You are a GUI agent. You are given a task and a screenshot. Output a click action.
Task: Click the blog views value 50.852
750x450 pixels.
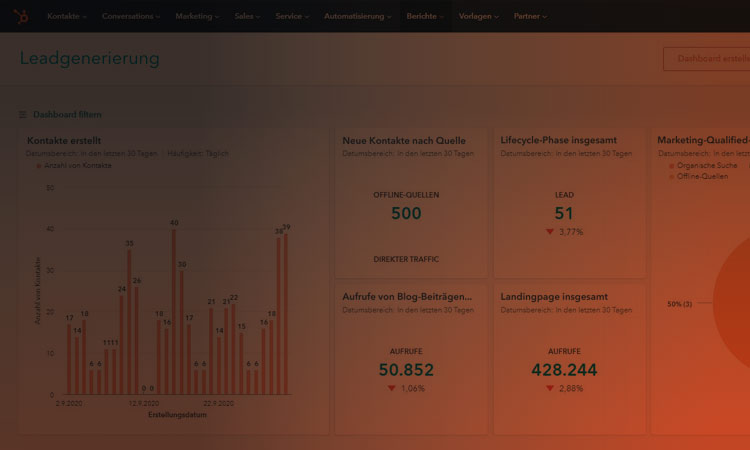pyautogui.click(x=406, y=370)
